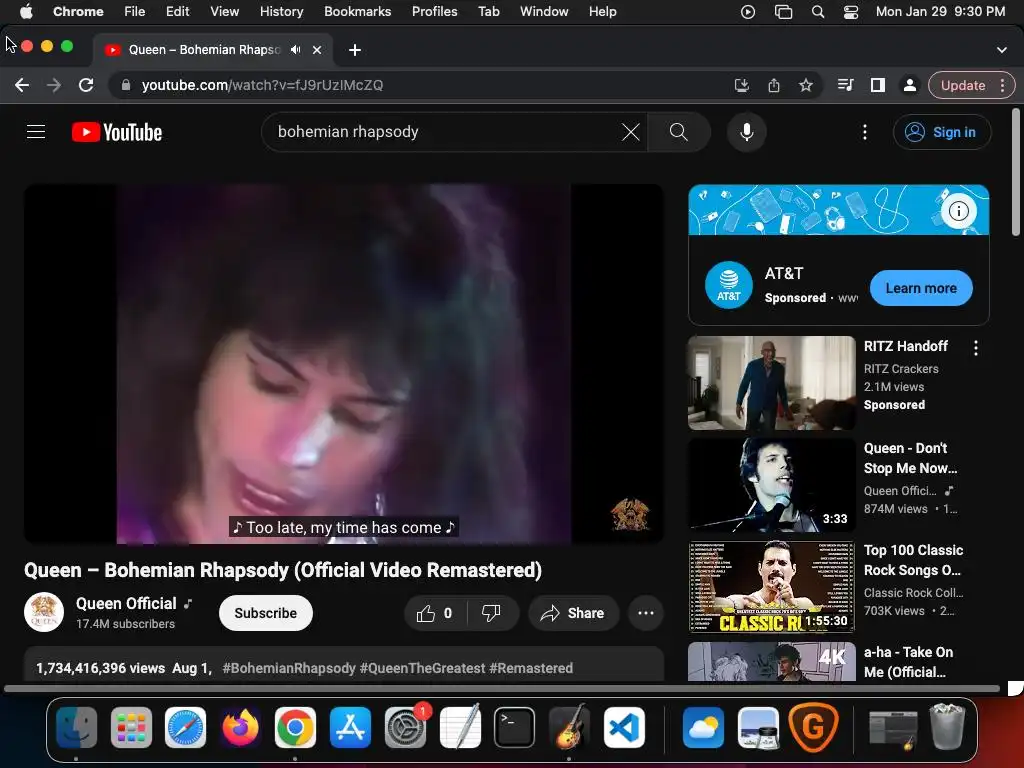Click Learn more on the AT&T ad
Viewport: 1024px width, 768px height.
coord(921,288)
